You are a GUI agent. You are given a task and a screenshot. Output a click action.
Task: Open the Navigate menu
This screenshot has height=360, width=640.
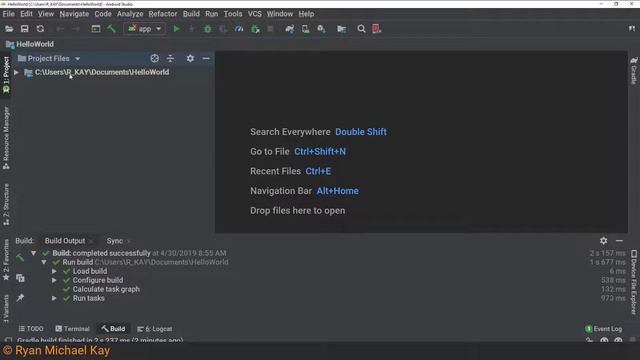(74, 14)
